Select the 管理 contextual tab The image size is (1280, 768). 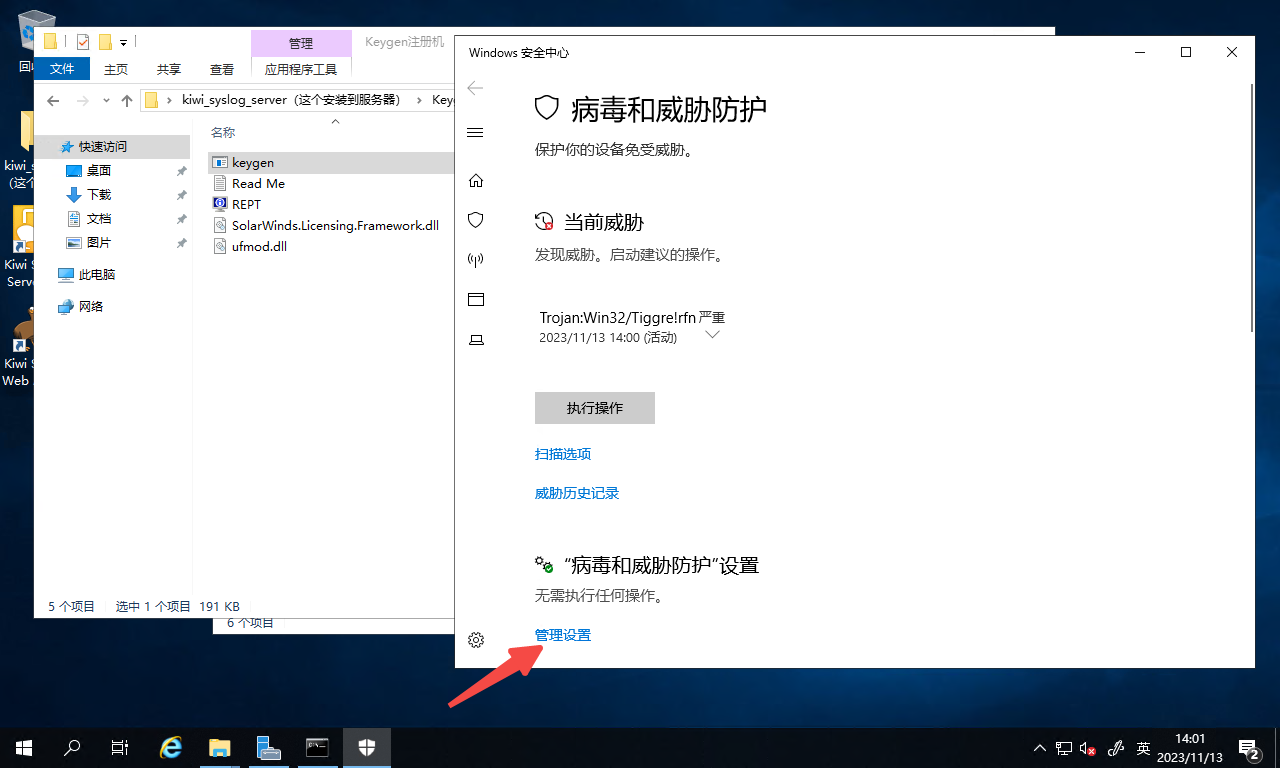(x=301, y=43)
